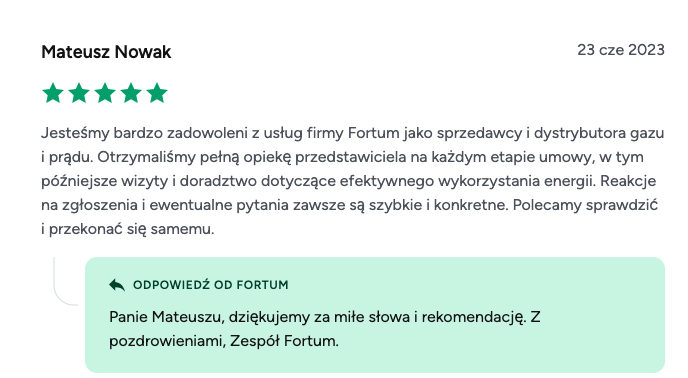The image size is (688, 378).
Task: Click the line about zgłoszenia i ewentualne pytania
Action: point(349,205)
